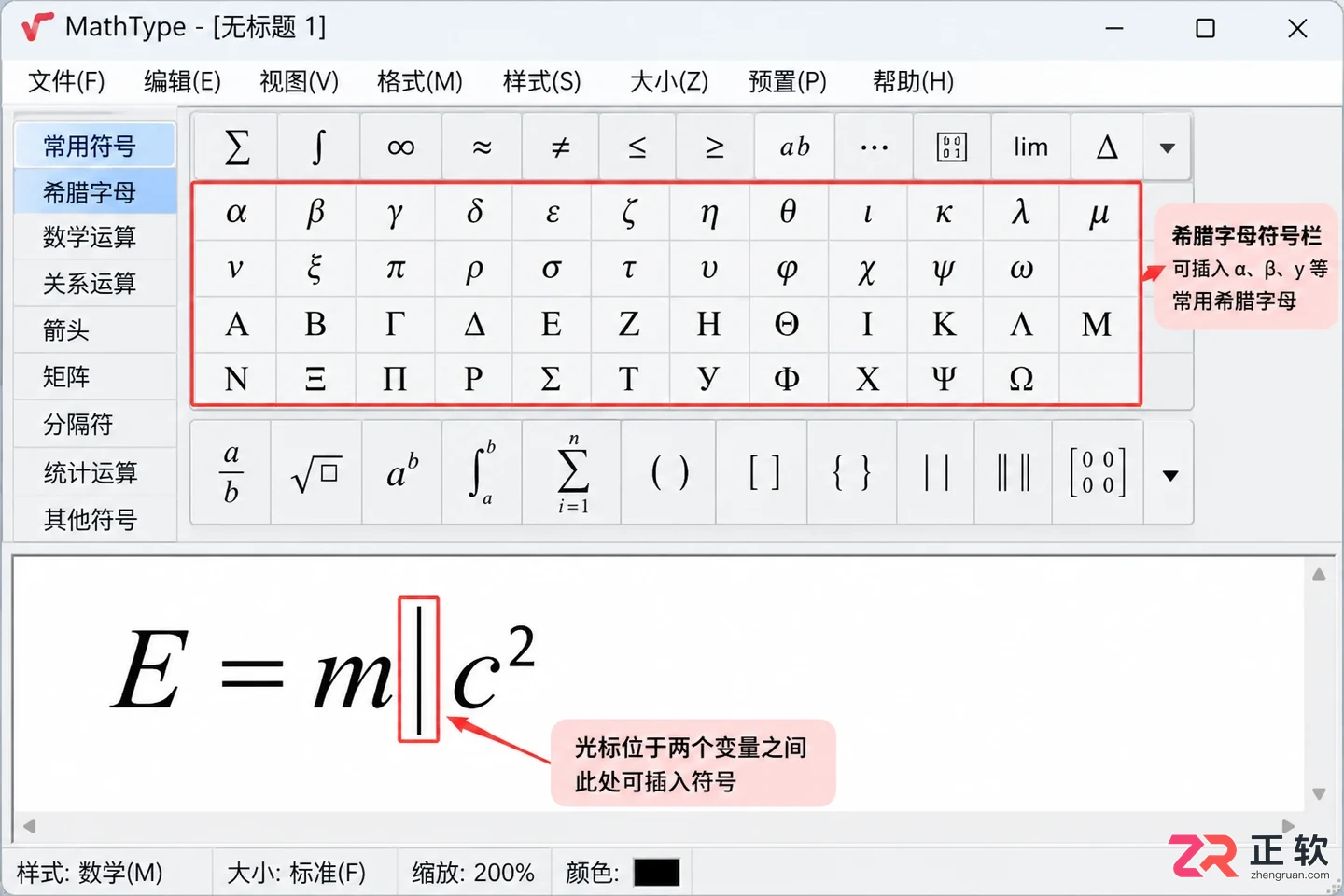1344x896 pixels.
Task: Open the 文件(F) menu
Action: point(66,81)
